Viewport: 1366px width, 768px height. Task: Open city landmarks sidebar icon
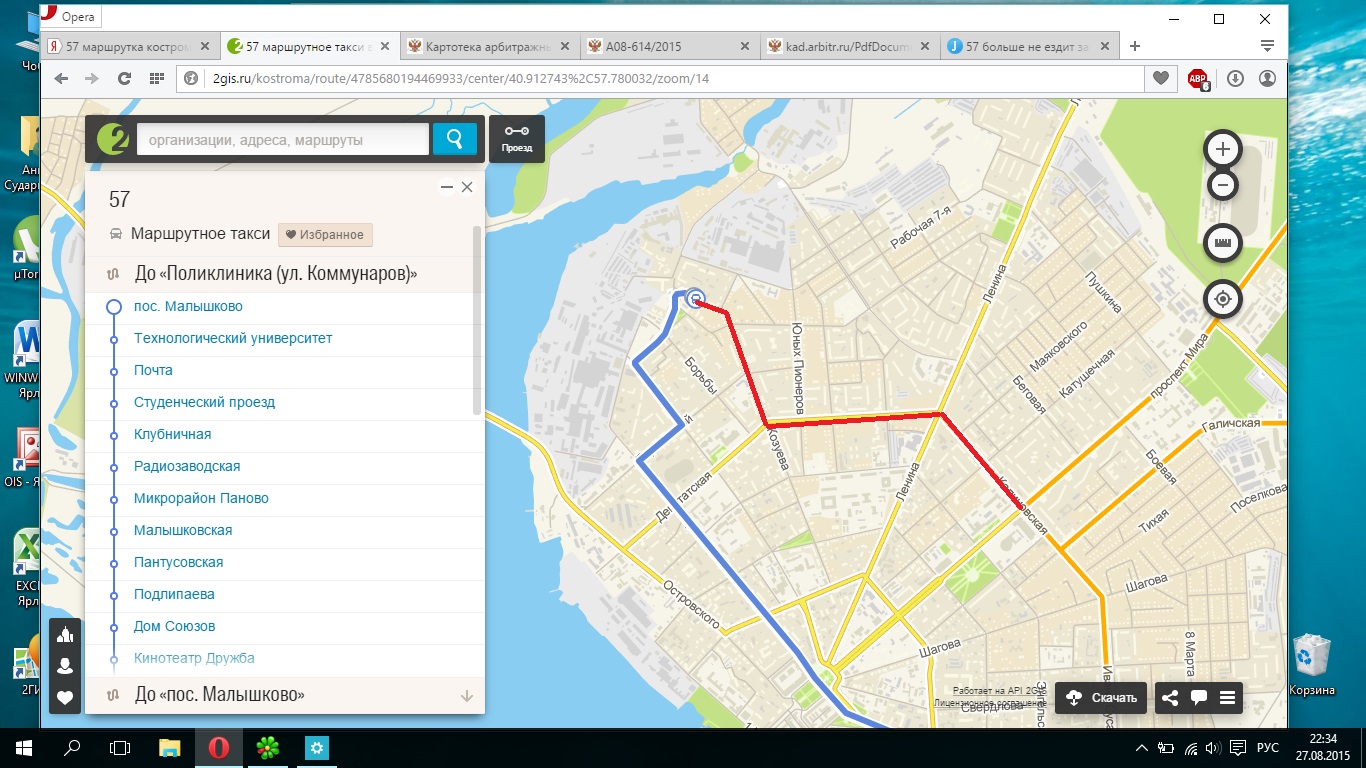(x=66, y=634)
